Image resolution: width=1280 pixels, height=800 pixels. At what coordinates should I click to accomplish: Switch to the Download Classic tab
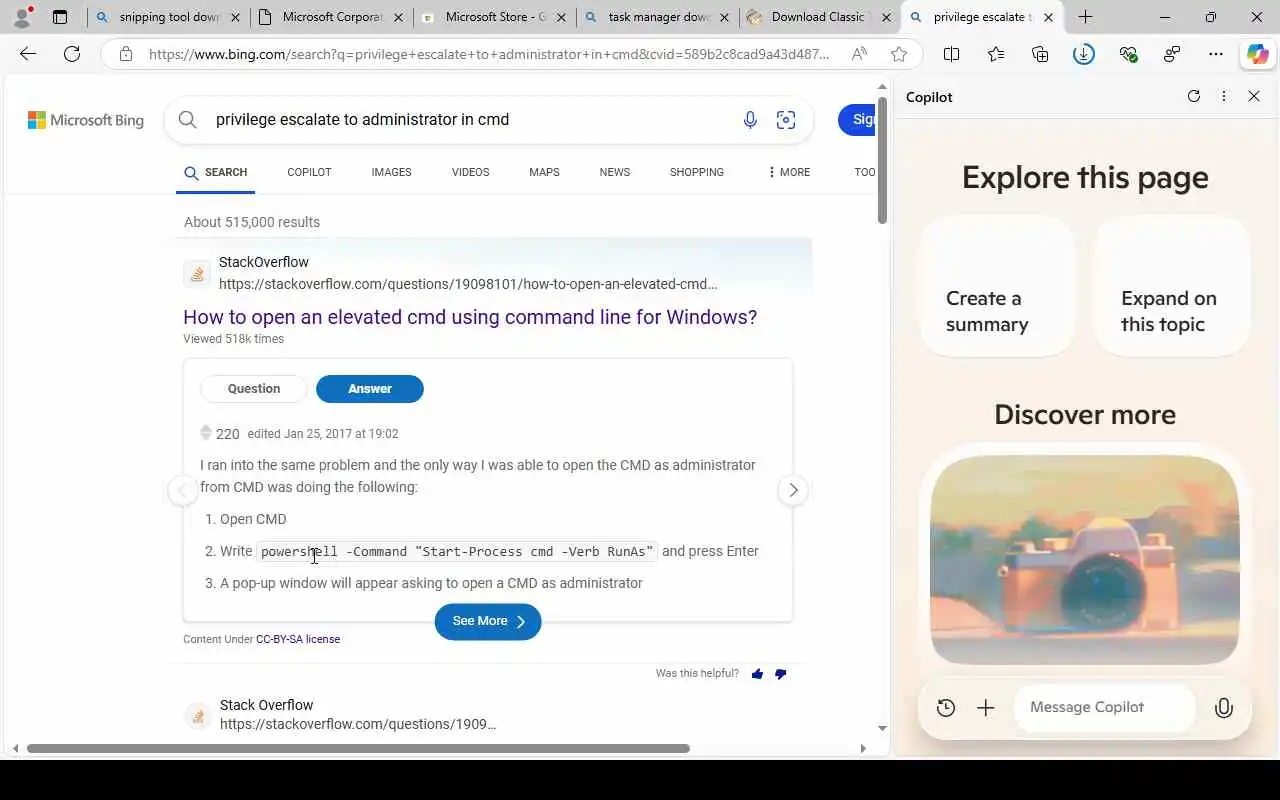click(819, 17)
